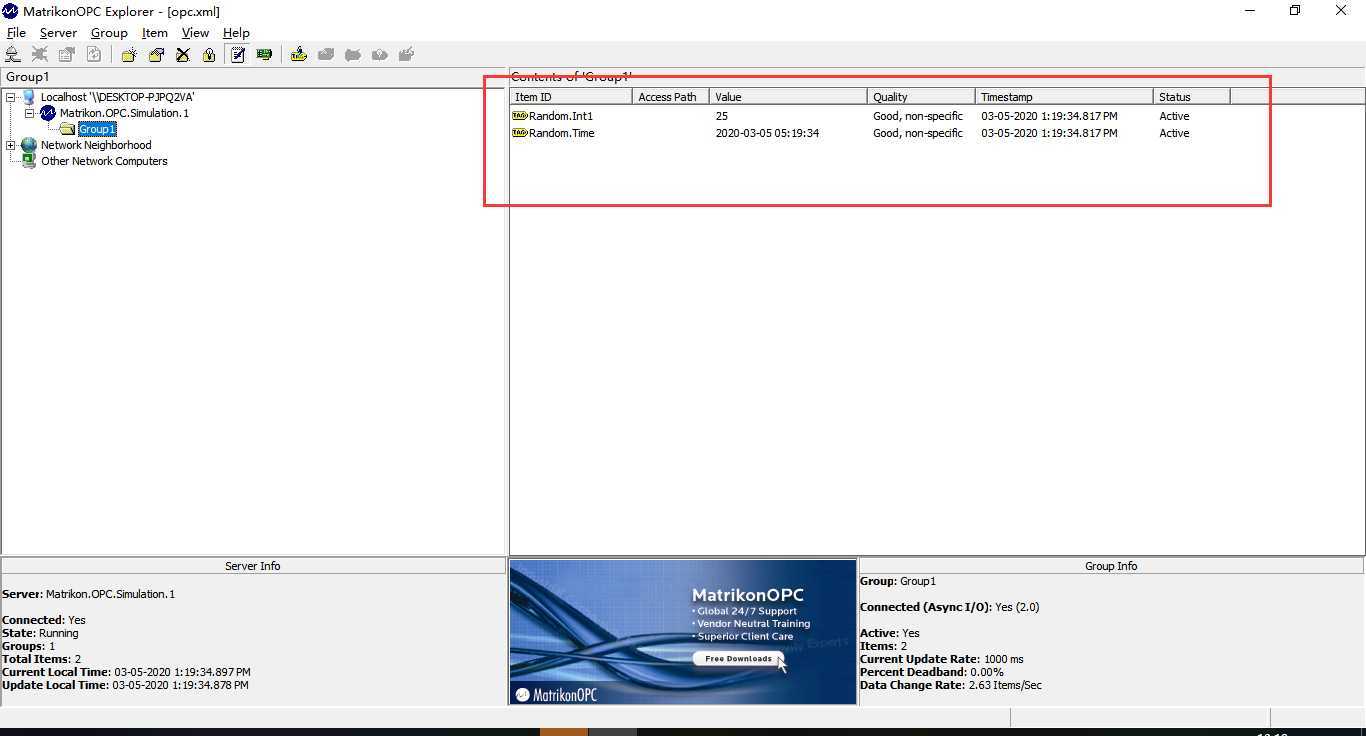Open the Help menu
Screen dimensions: 1366x736
coord(236,33)
